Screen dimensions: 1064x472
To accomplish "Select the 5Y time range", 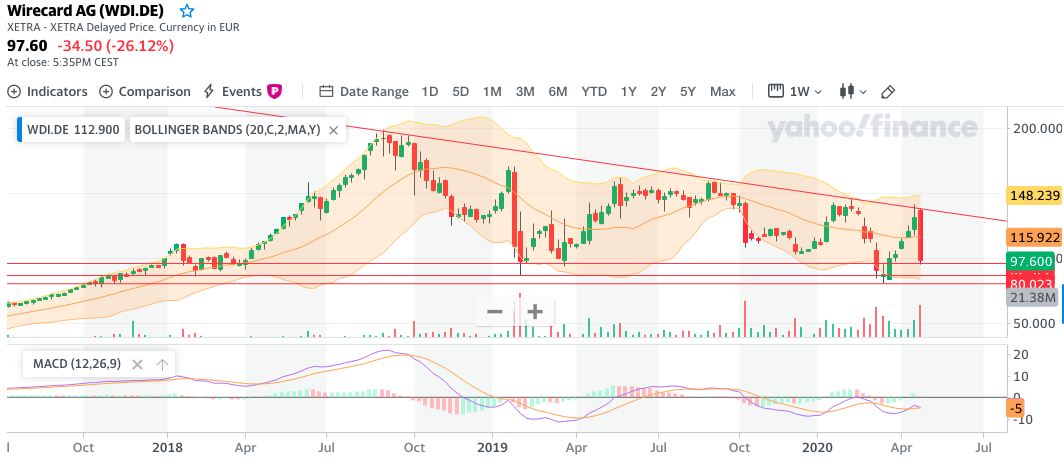I will (688, 91).
